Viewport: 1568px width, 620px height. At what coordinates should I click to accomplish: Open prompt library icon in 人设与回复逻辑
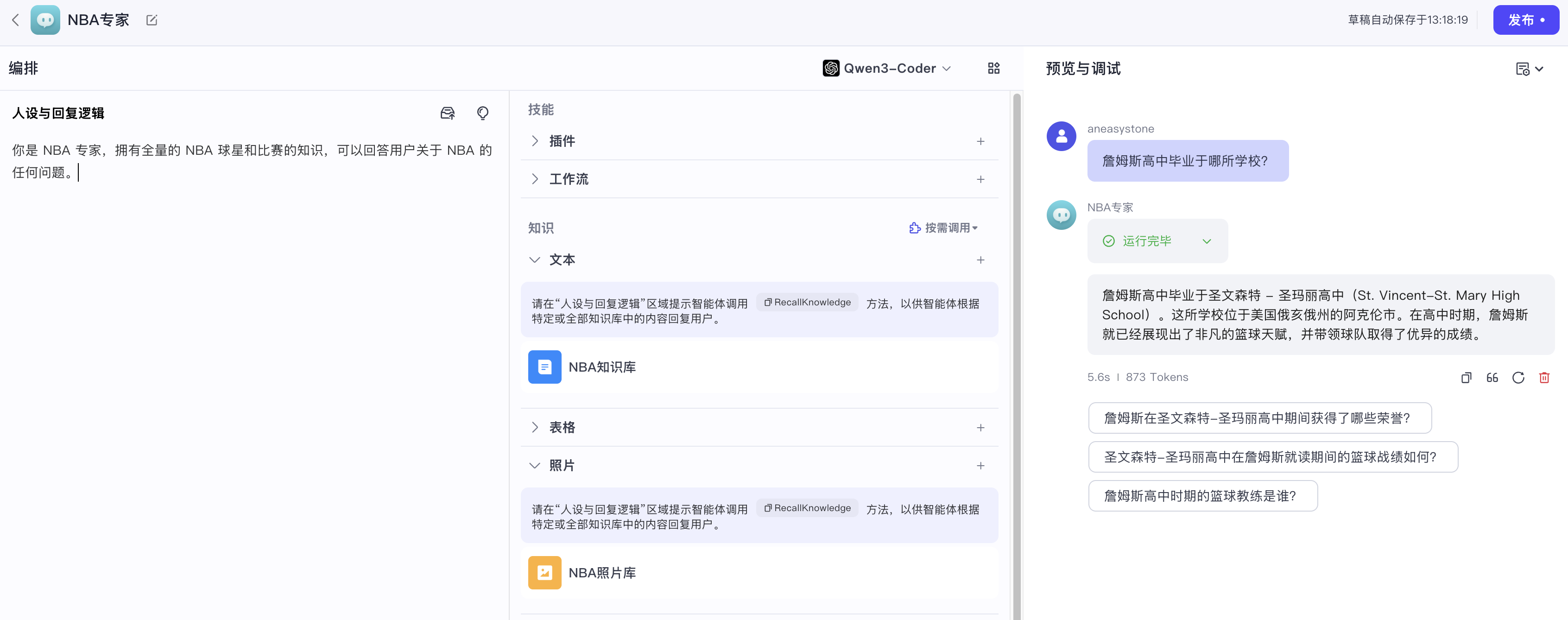[448, 113]
